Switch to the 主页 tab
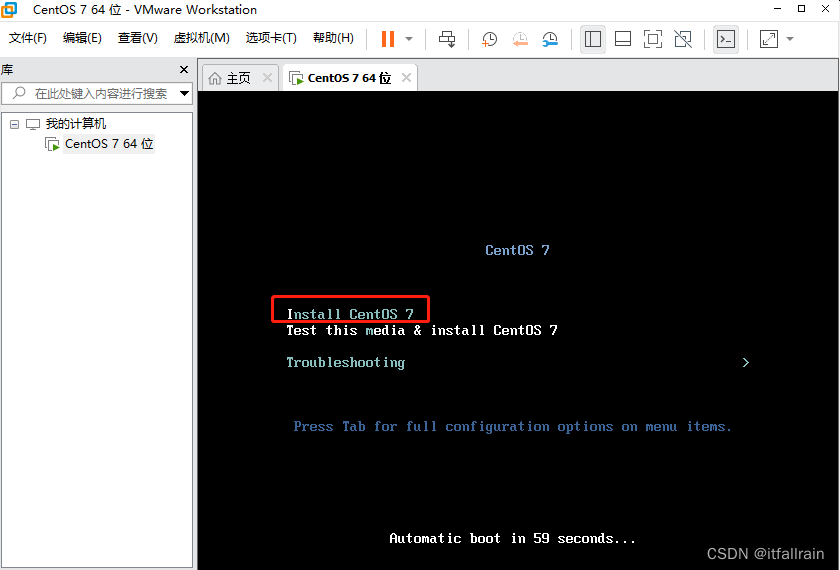The width and height of the screenshot is (840, 570). [238, 78]
